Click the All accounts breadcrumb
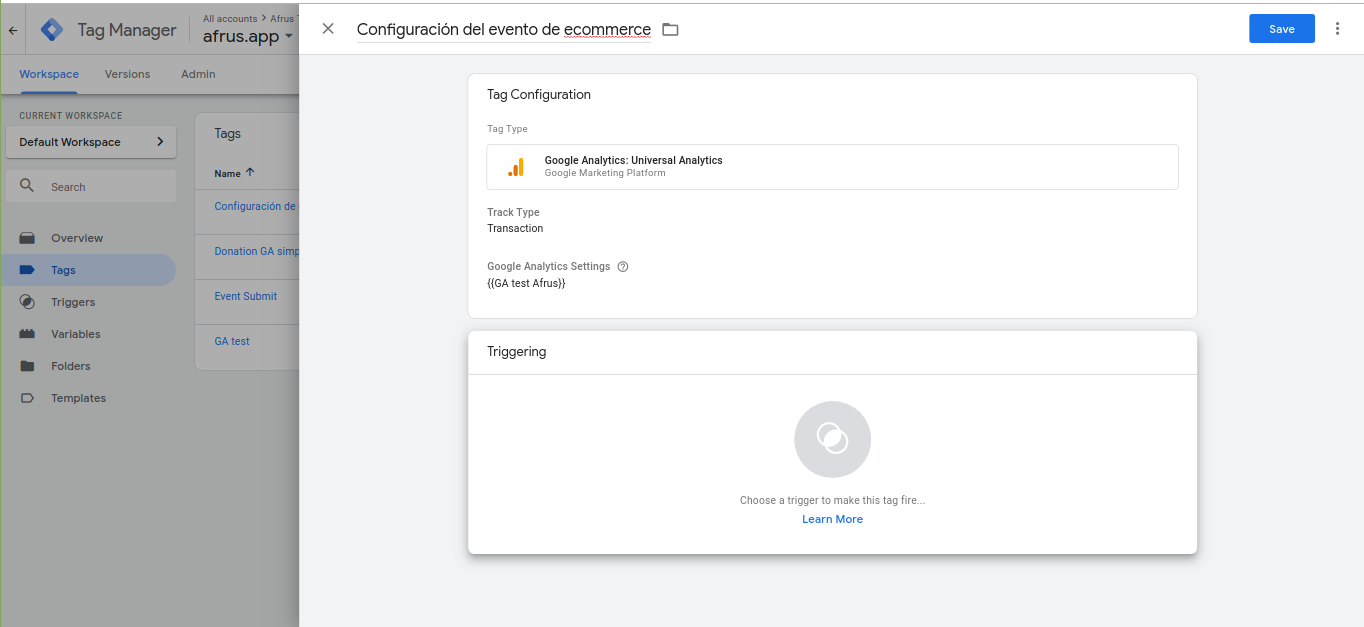Screen dimensions: 1364x627 click(232, 18)
